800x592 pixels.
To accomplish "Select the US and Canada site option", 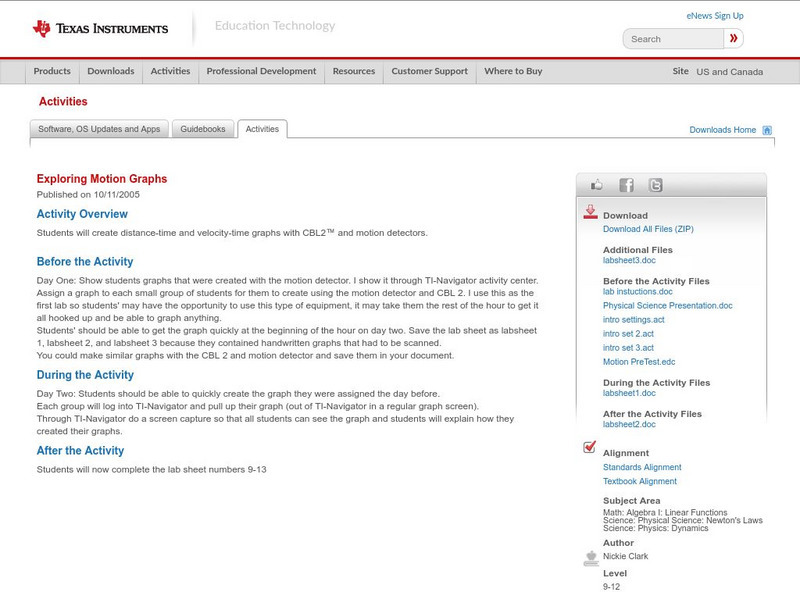I will coord(730,72).
